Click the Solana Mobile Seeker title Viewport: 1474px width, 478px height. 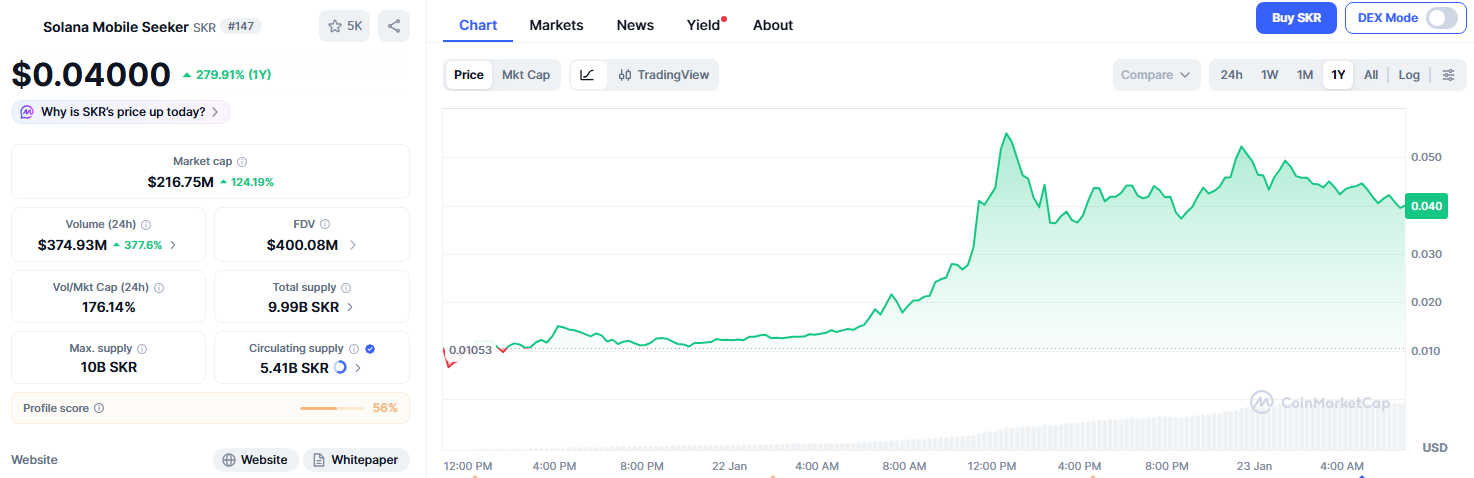point(115,27)
